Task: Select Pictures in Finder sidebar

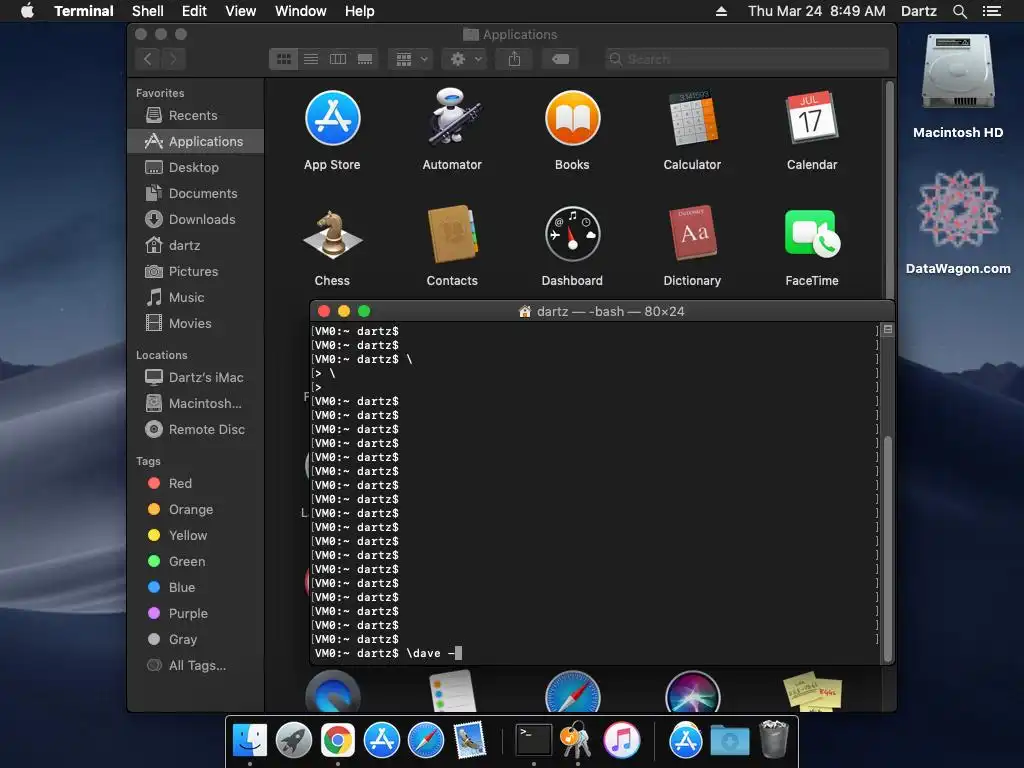Action: point(195,272)
